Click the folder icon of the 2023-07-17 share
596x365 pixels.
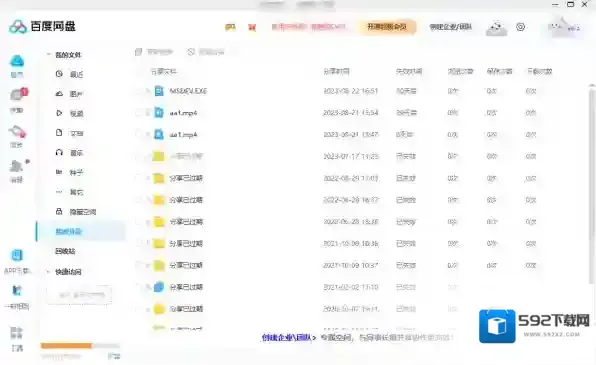point(159,156)
